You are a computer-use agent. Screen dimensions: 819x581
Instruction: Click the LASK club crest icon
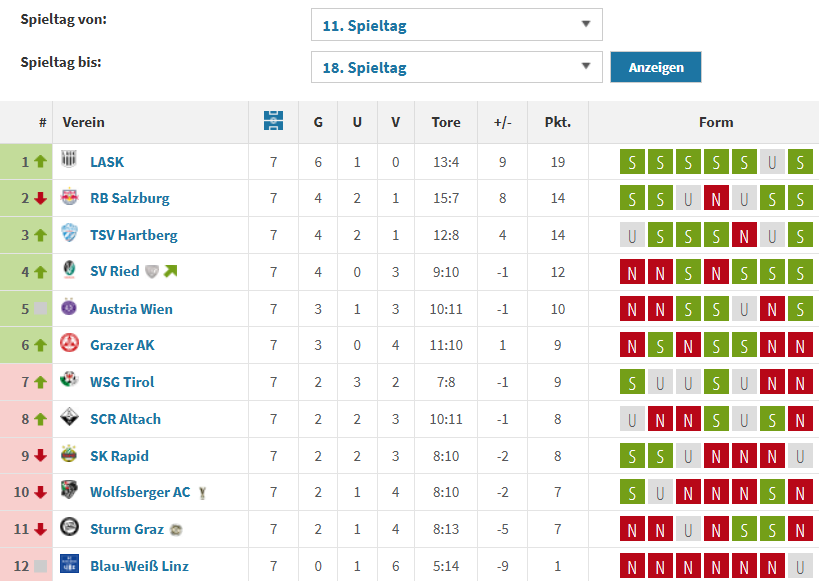click(x=70, y=161)
